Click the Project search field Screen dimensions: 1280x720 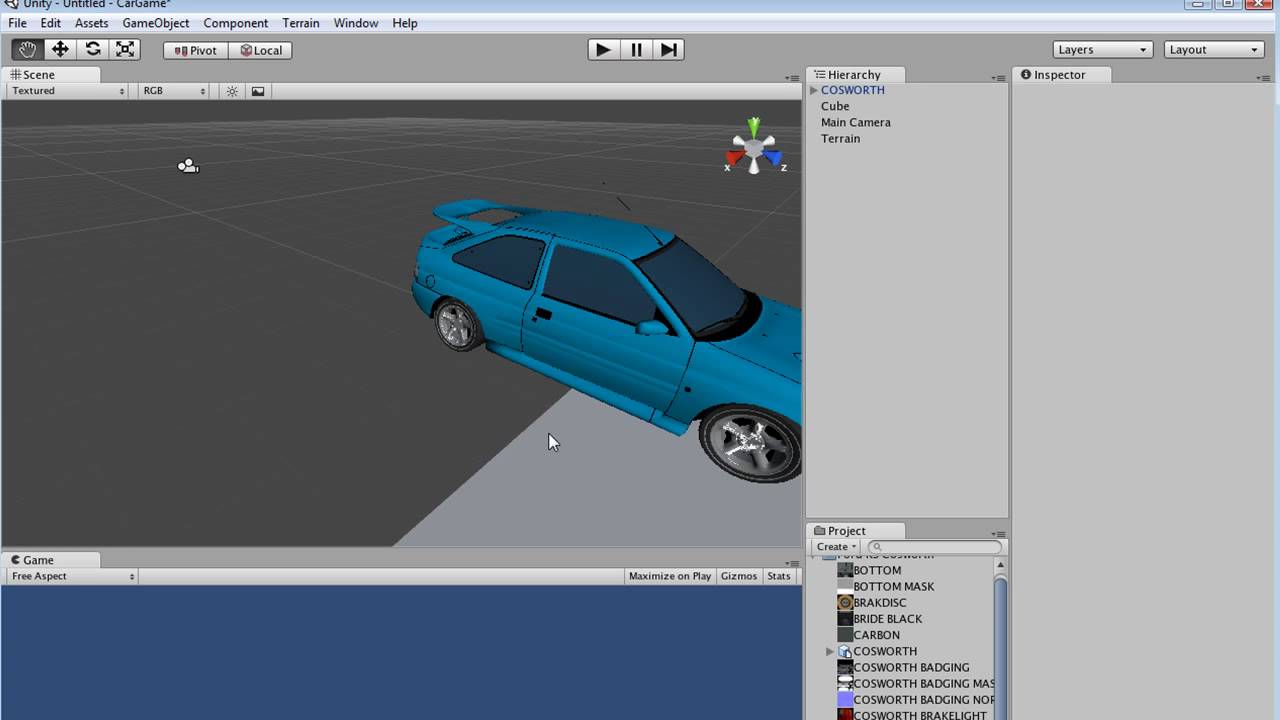935,547
